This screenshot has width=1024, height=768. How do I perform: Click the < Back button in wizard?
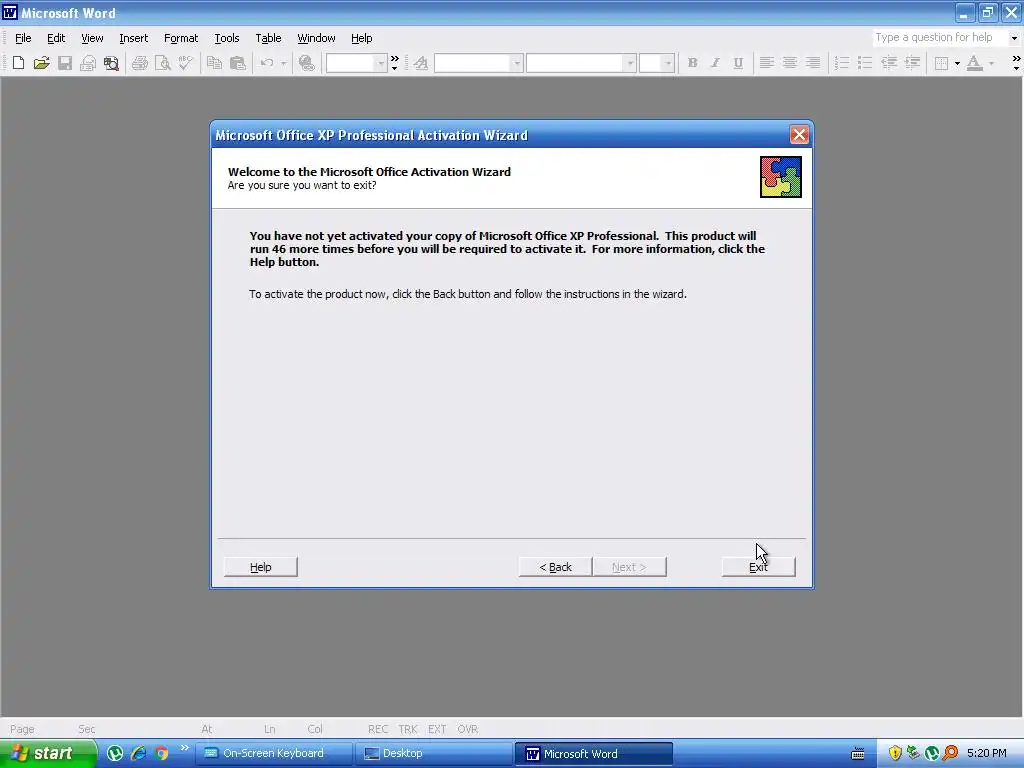(555, 567)
